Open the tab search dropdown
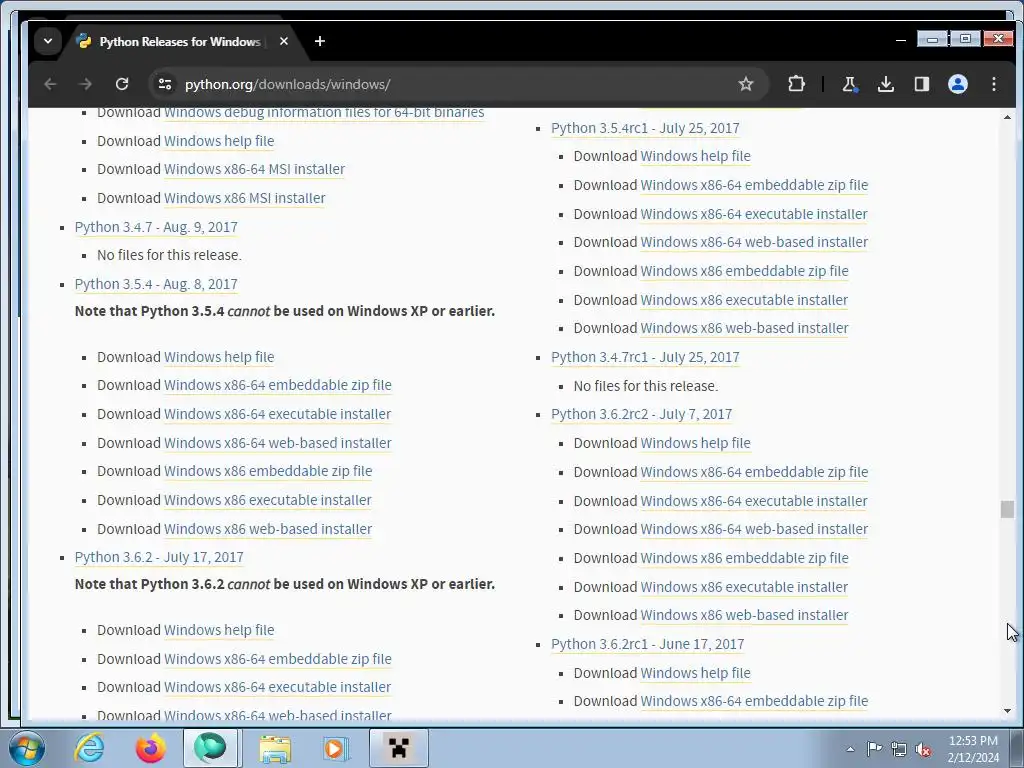Image resolution: width=1024 pixels, height=768 pixels. click(48, 41)
